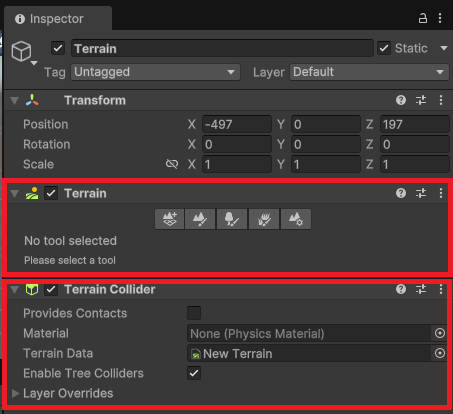Open the Terrain Collider help reference
Viewport: 453px width, 414px height.
401,289
